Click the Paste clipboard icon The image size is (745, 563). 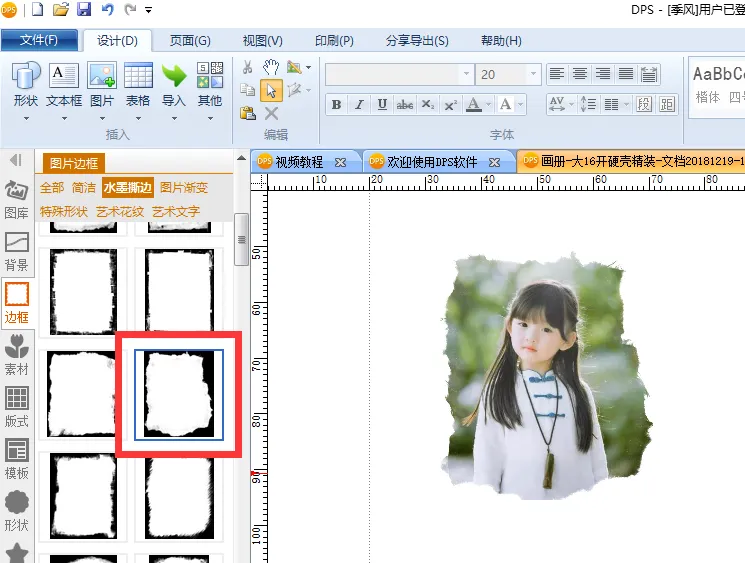tap(248, 113)
